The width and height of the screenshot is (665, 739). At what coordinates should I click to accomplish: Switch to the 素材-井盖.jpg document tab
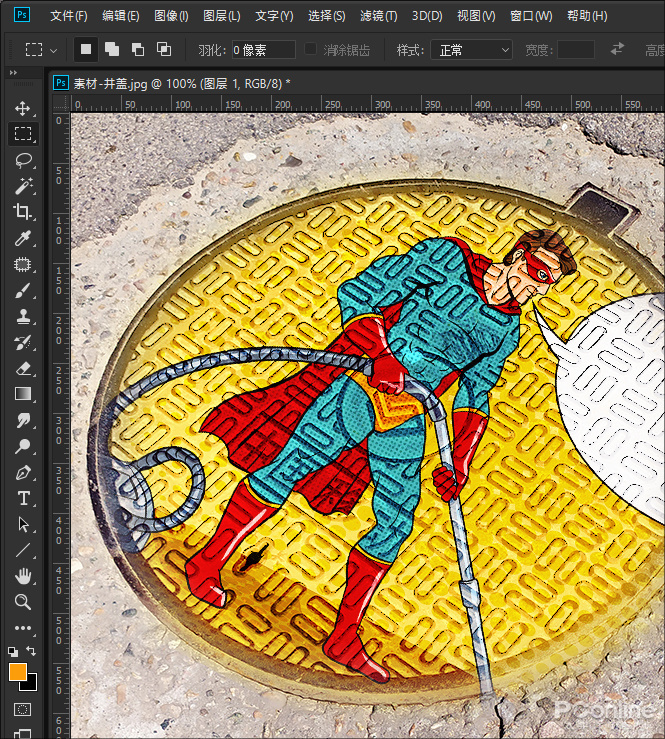click(x=180, y=83)
